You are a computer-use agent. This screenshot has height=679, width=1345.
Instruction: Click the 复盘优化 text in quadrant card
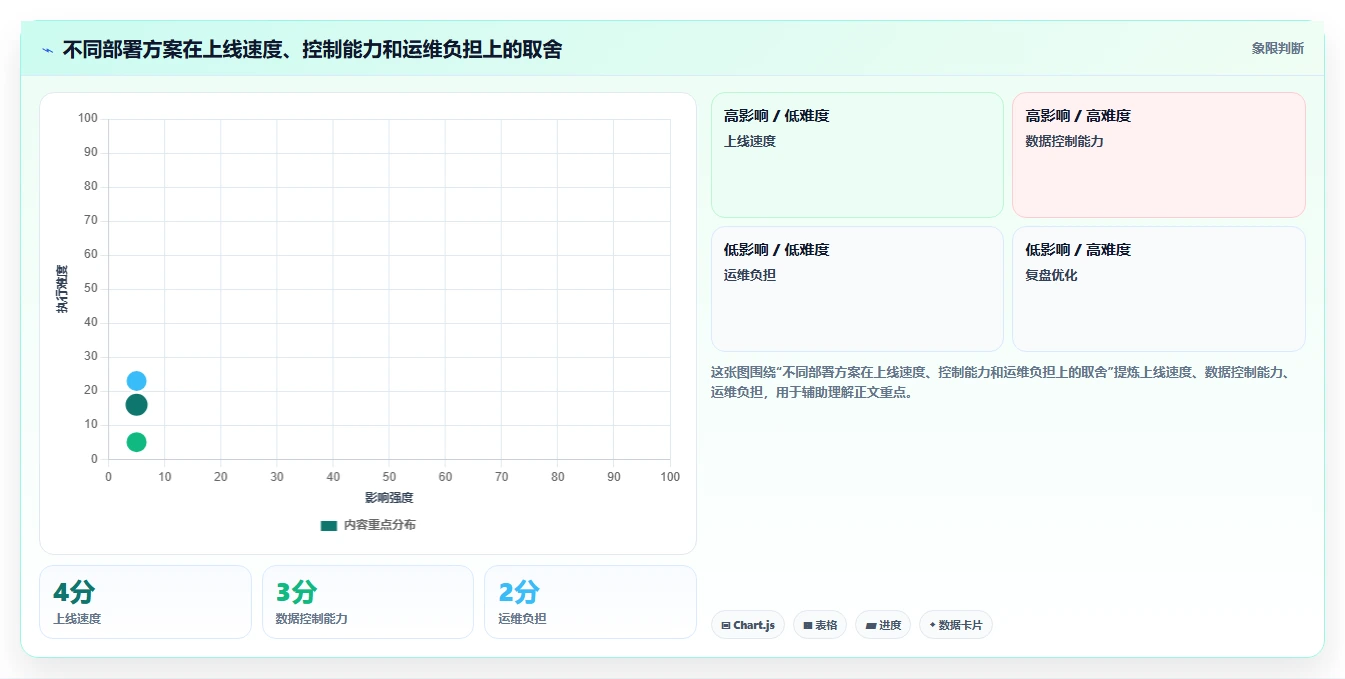tap(1051, 275)
